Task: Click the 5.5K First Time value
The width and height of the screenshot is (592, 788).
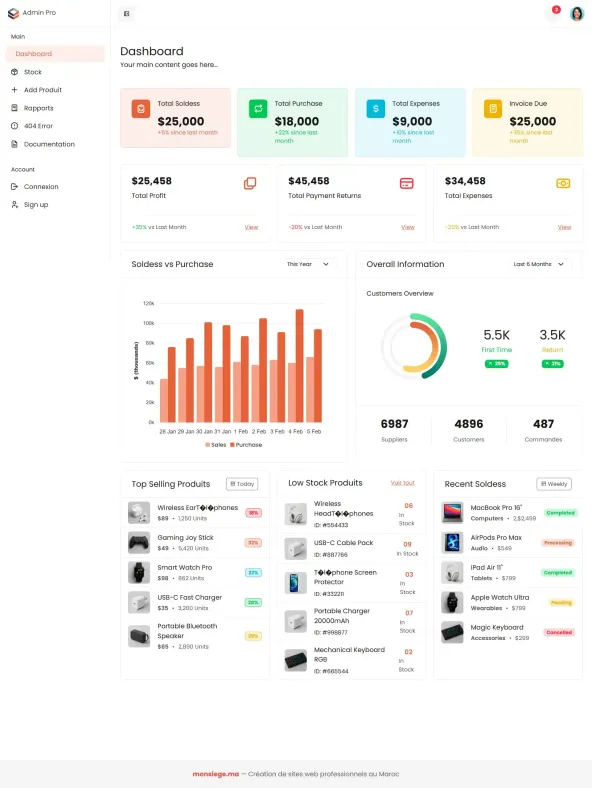Action: [497, 335]
